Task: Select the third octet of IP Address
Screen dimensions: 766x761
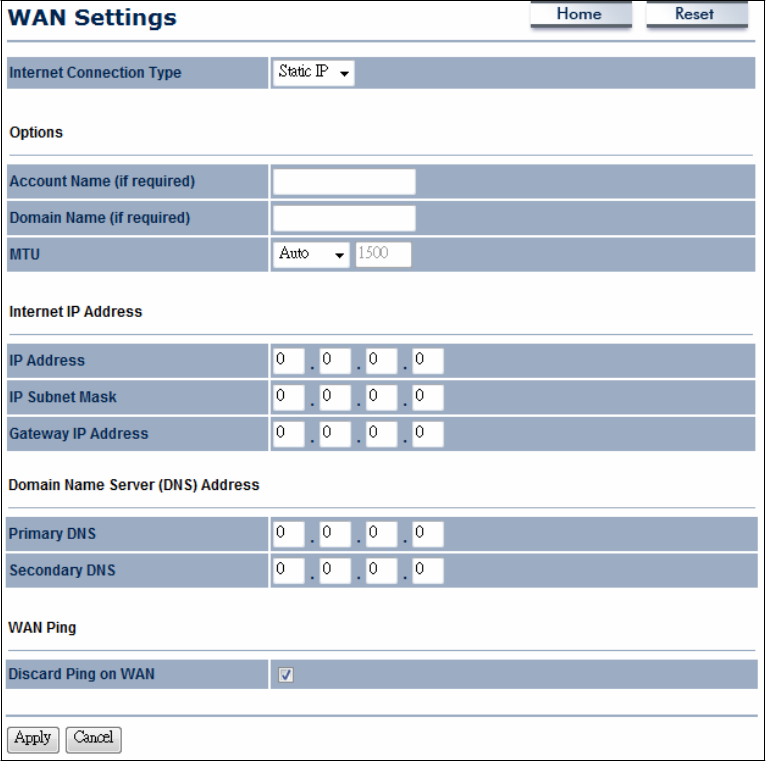Action: click(382, 361)
